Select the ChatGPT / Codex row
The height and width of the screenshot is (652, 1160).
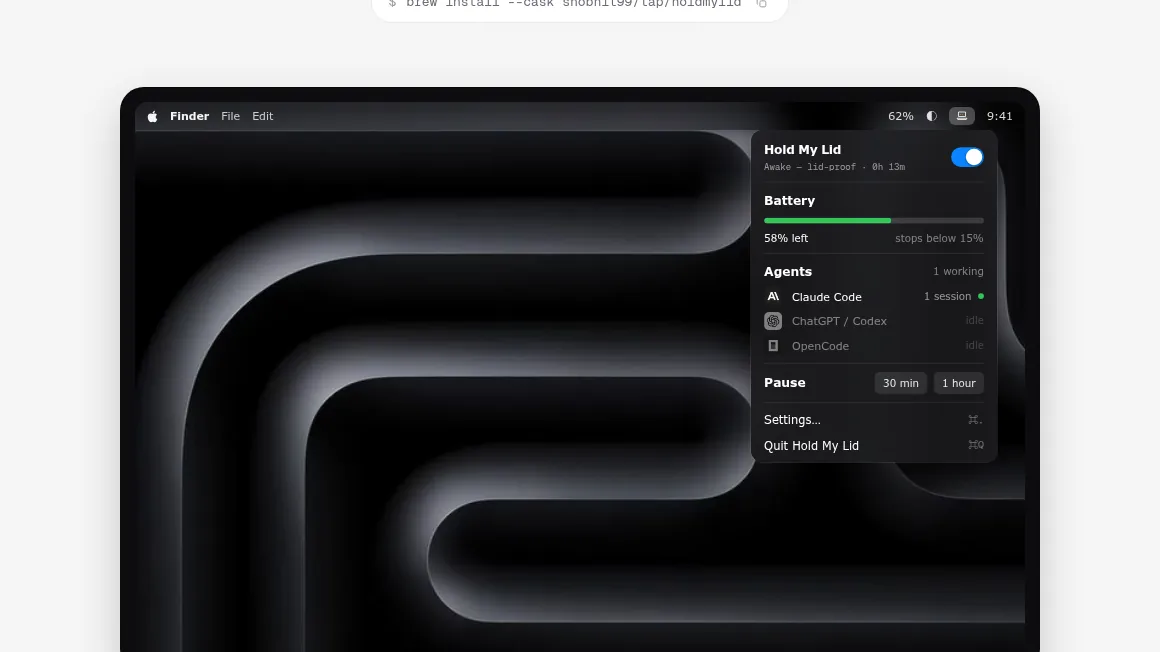874,321
